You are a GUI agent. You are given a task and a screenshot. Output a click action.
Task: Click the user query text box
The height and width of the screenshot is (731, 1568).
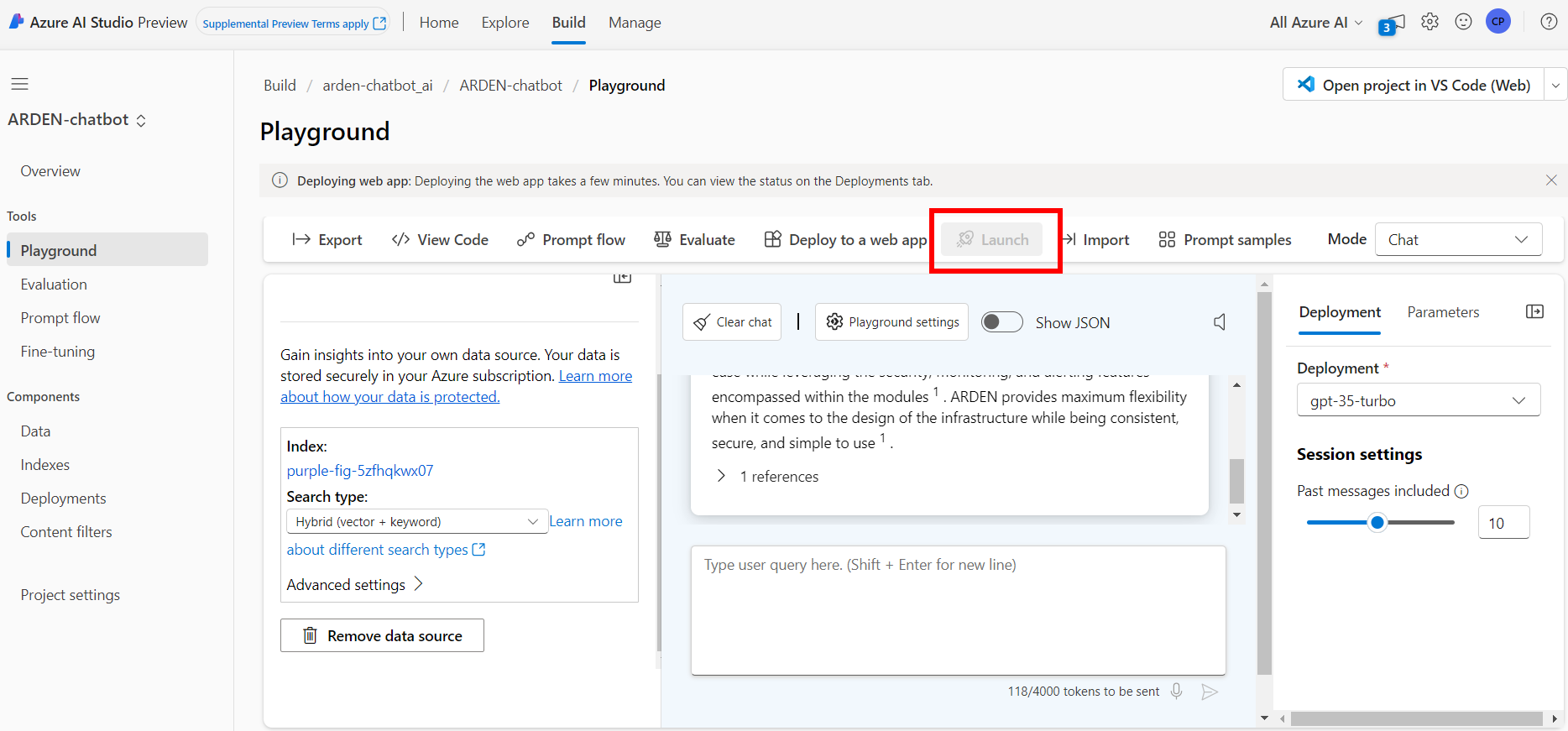click(959, 610)
